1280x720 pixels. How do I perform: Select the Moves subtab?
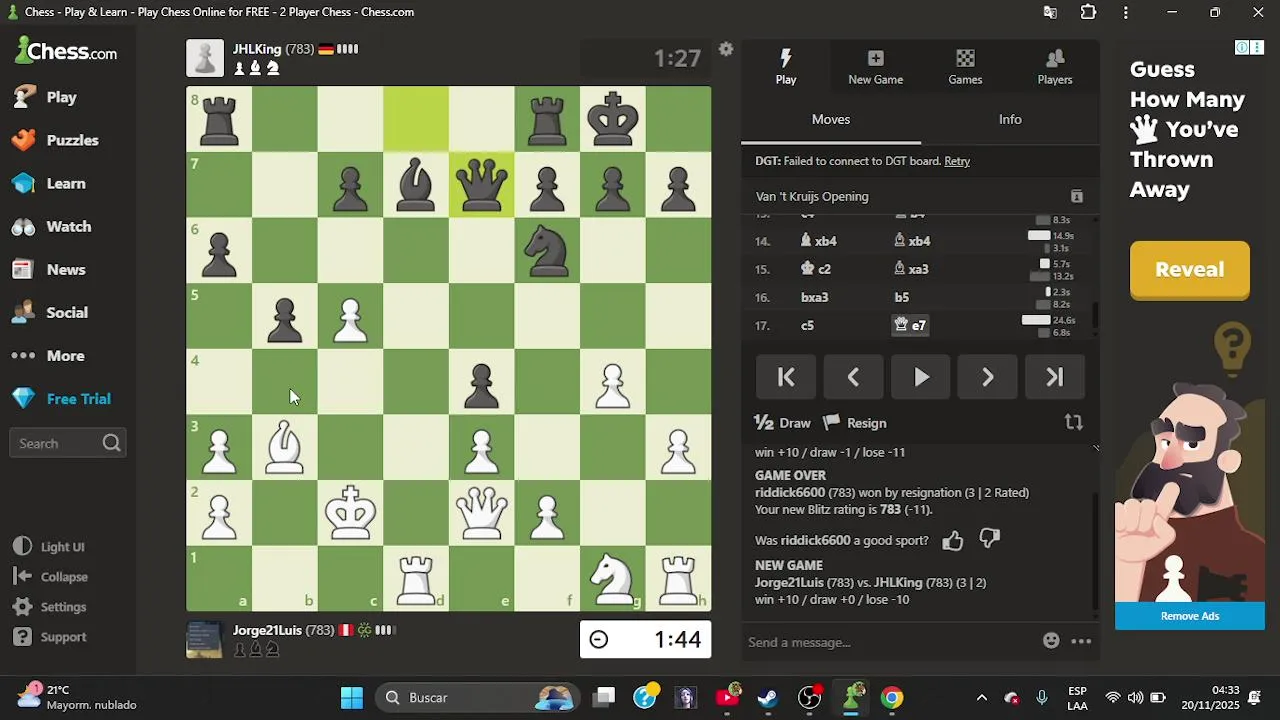[830, 119]
